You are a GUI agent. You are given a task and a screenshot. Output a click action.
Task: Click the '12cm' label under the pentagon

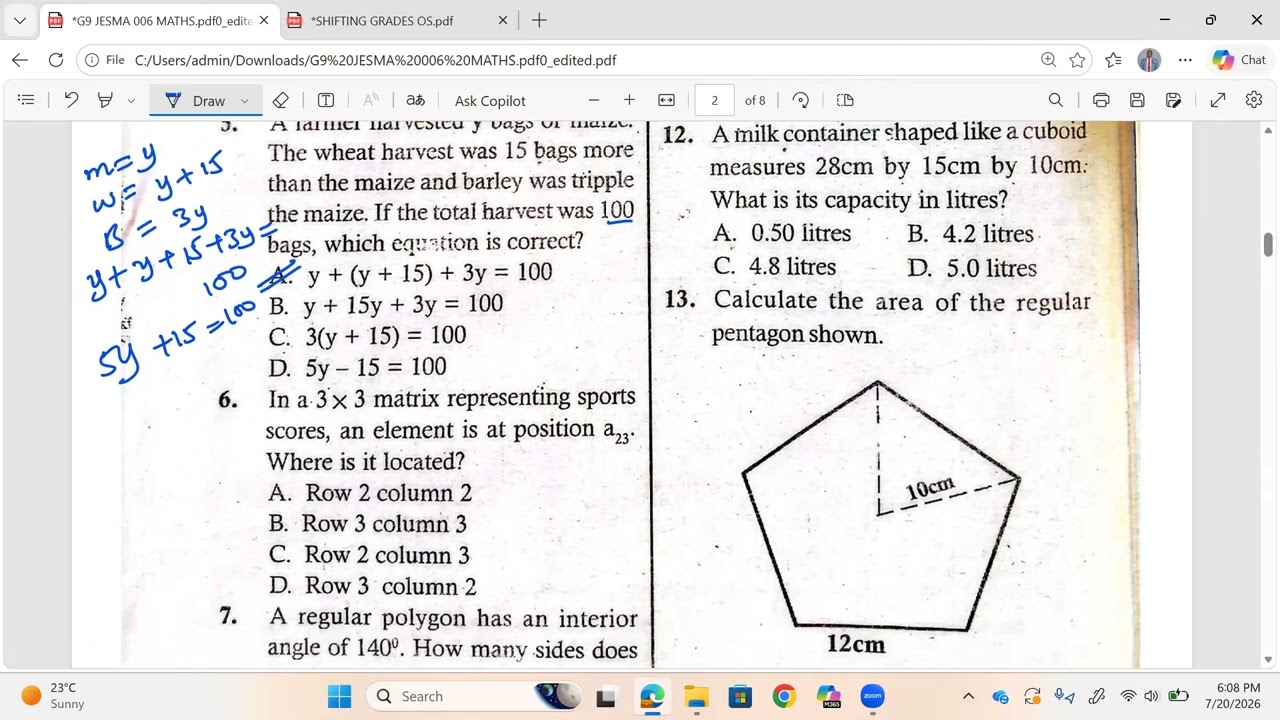click(x=856, y=645)
